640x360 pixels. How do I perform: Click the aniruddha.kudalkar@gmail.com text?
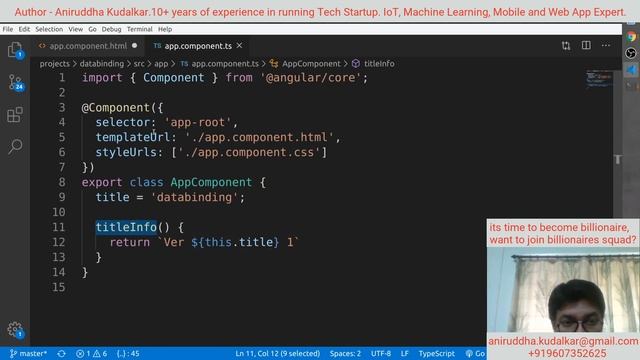coord(563,341)
